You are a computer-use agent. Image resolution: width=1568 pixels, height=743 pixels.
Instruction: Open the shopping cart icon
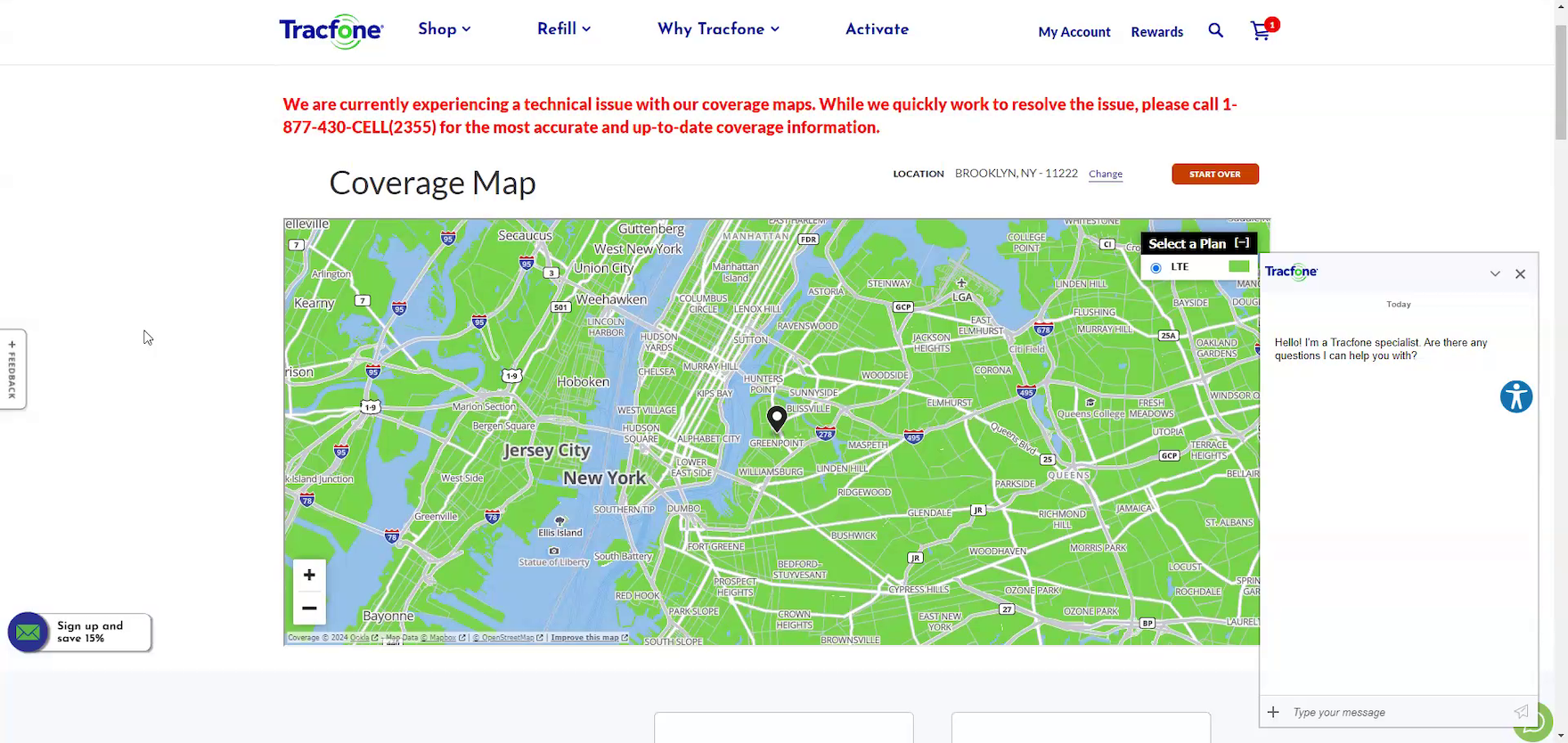(1261, 31)
